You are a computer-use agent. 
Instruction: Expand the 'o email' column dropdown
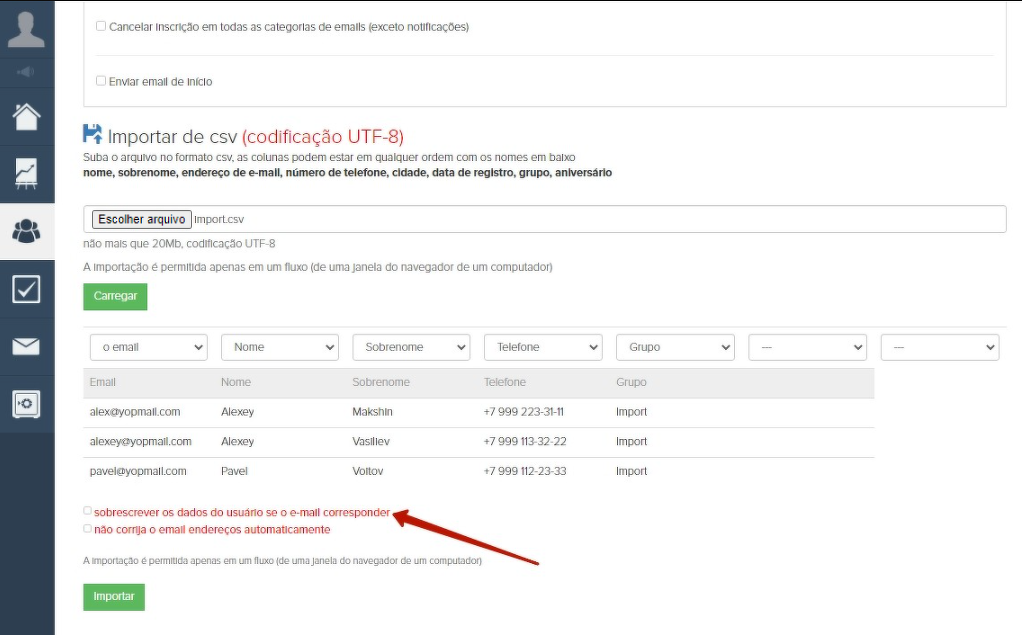(x=148, y=347)
